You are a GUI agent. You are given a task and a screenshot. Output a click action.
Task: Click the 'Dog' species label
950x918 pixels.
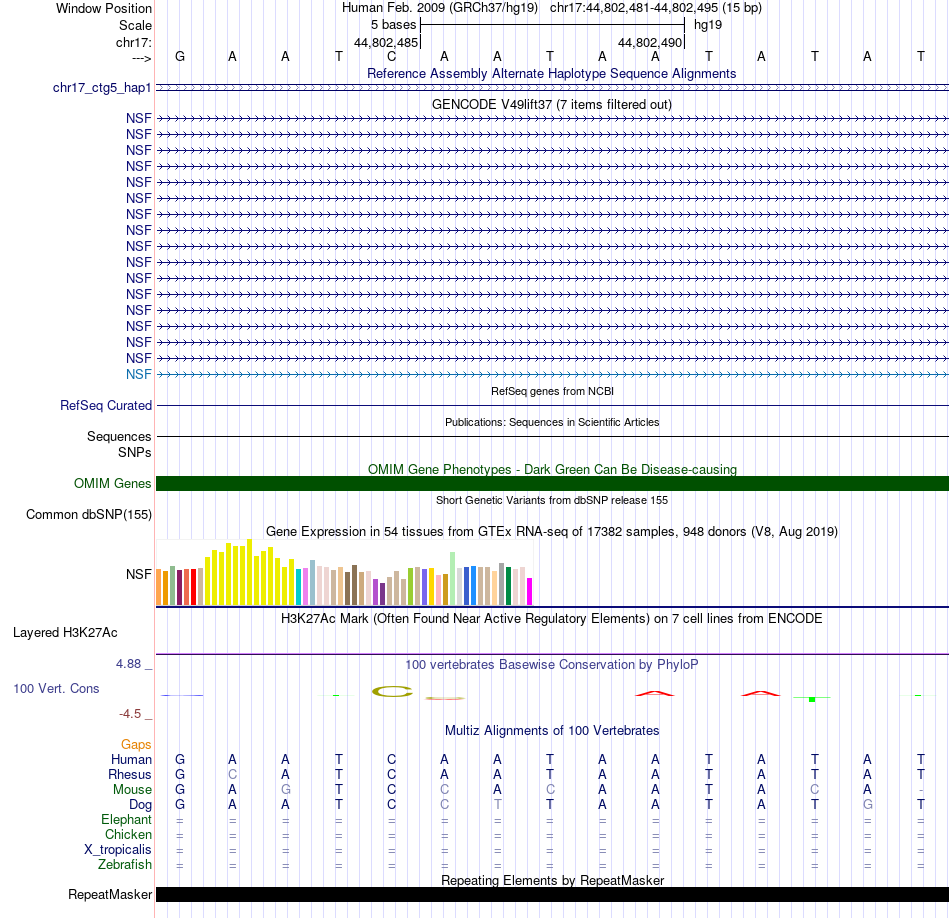click(x=140, y=805)
